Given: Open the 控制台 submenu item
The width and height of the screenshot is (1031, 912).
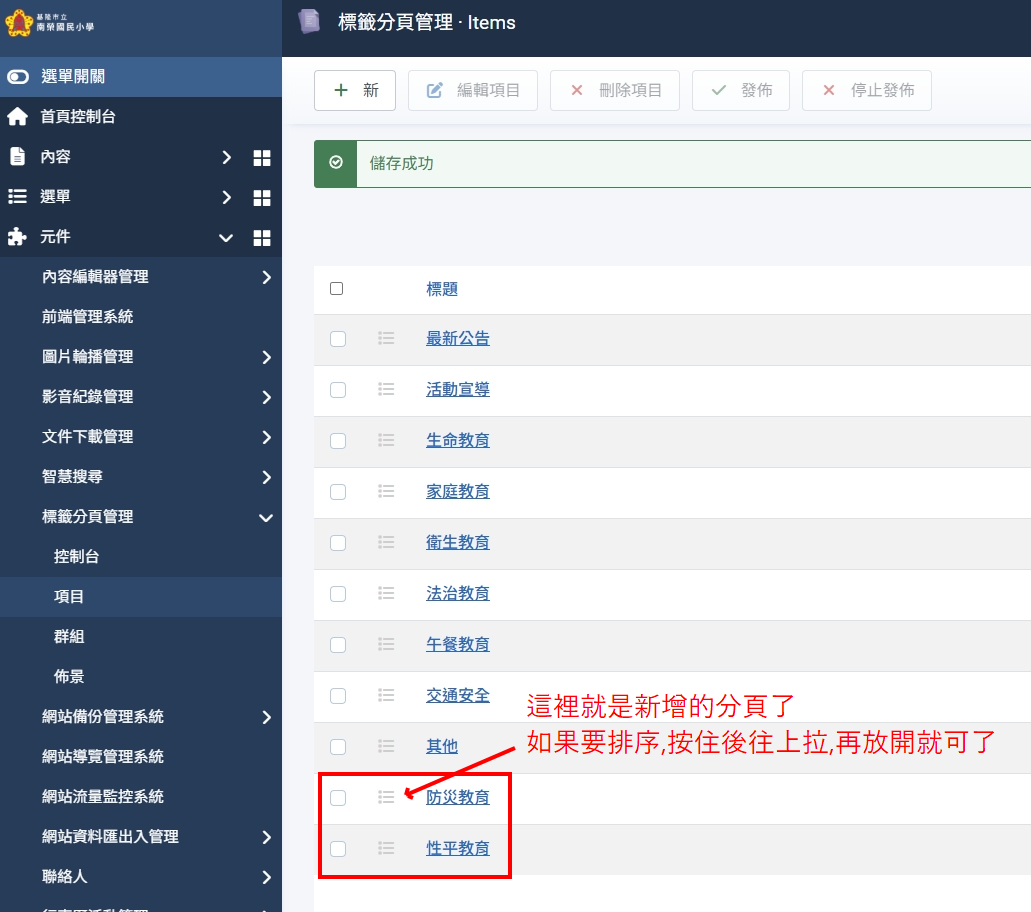Looking at the screenshot, I should (x=77, y=557).
